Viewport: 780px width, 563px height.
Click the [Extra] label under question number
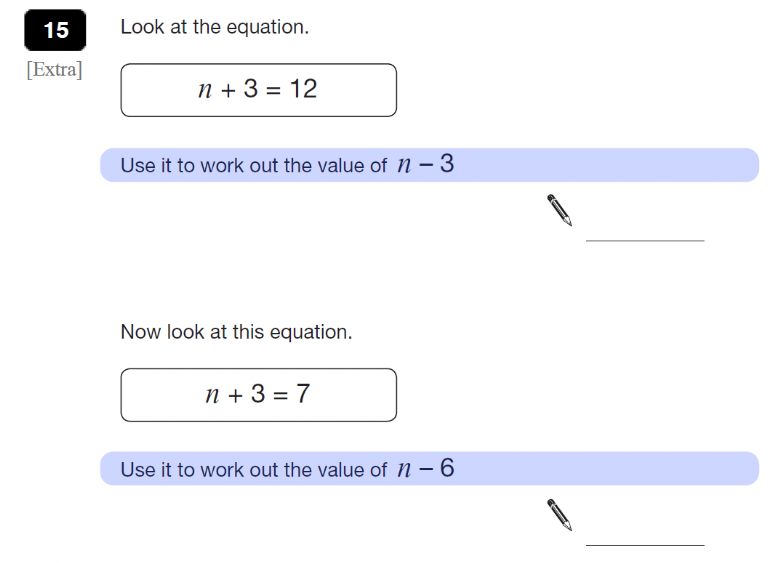[x=54, y=70]
